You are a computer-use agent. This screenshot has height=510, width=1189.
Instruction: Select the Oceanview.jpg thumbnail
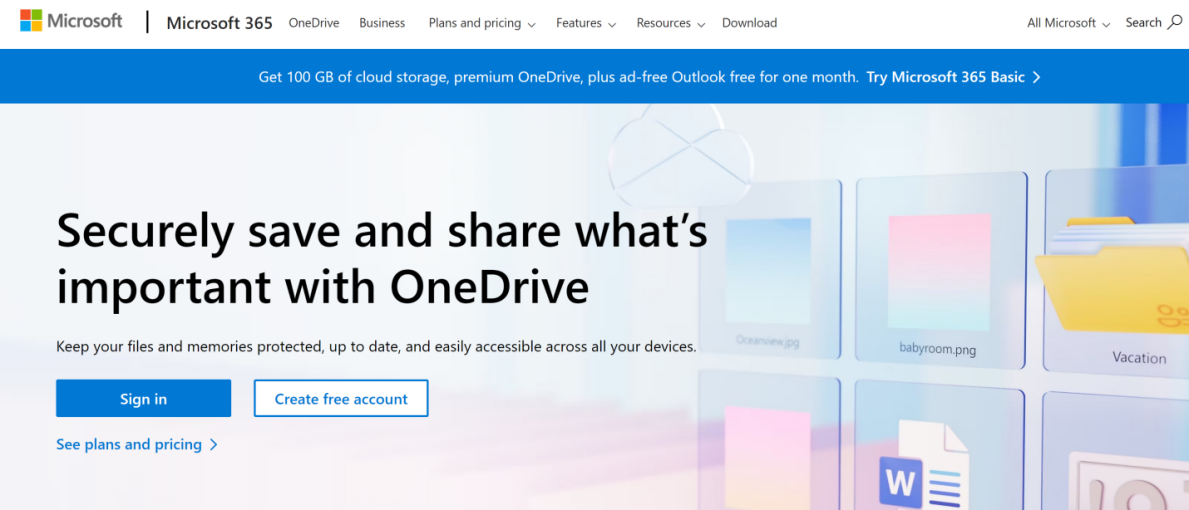point(768,269)
